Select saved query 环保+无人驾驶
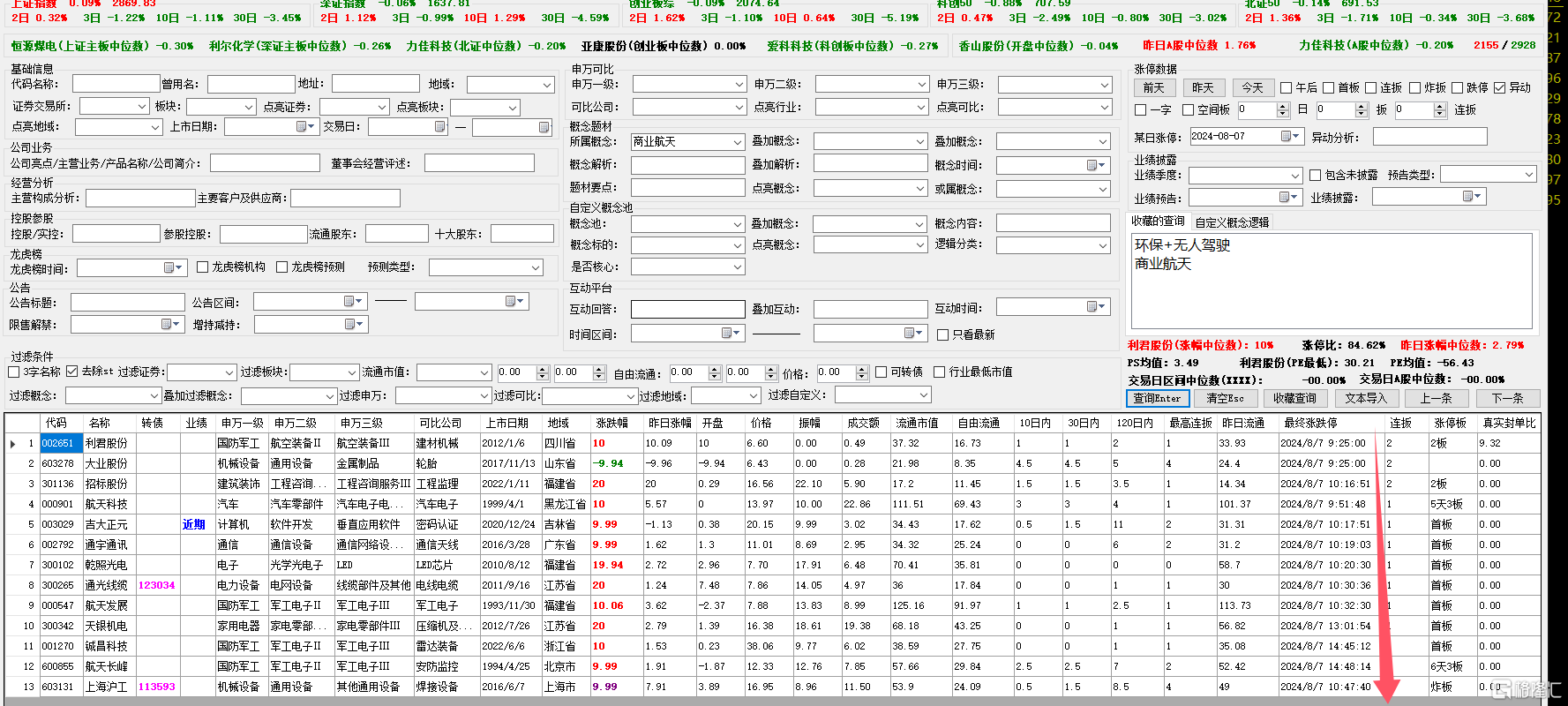This screenshot has width=1568, height=706. pos(1182,244)
